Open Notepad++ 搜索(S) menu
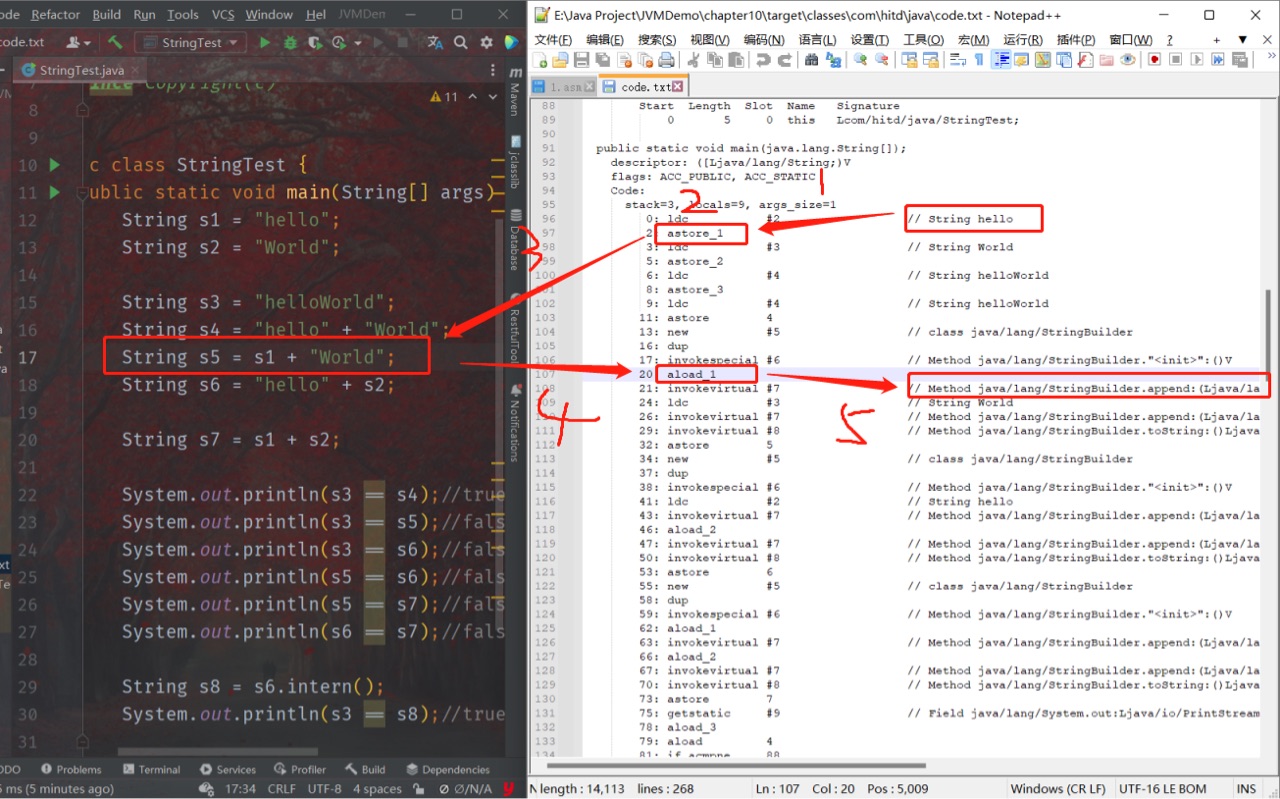Screen dimensions: 1280x799 point(657,39)
